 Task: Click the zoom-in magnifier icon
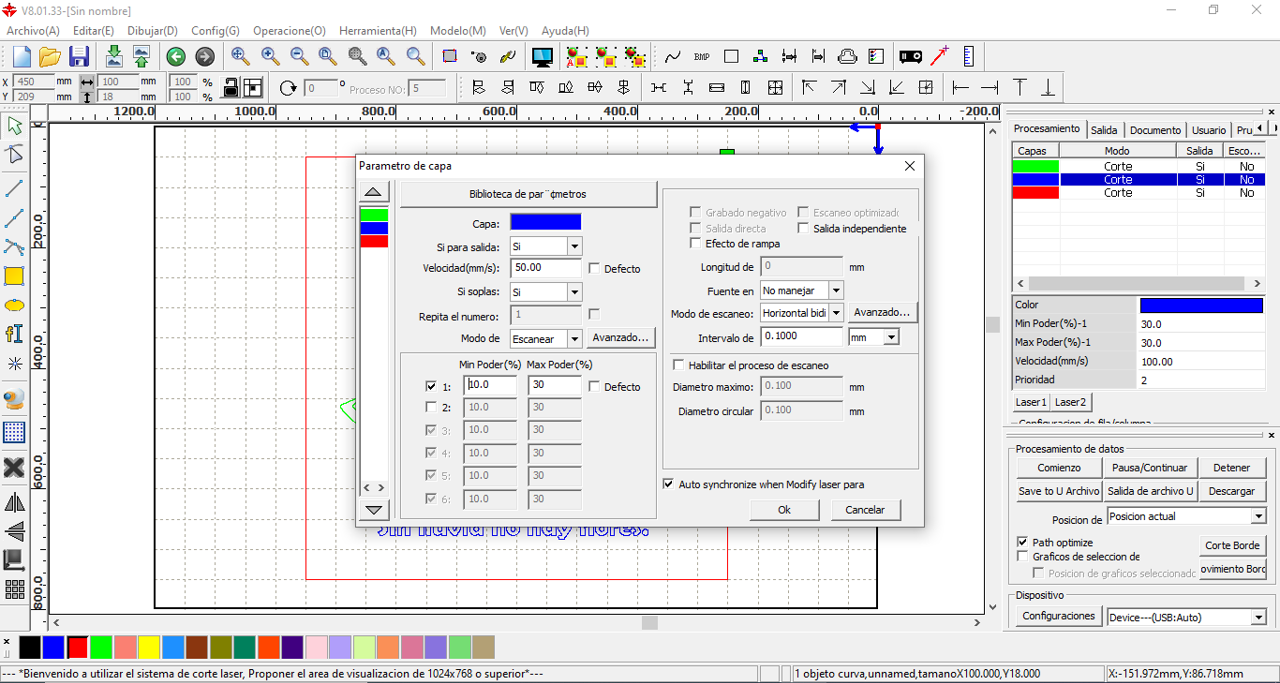coord(270,57)
